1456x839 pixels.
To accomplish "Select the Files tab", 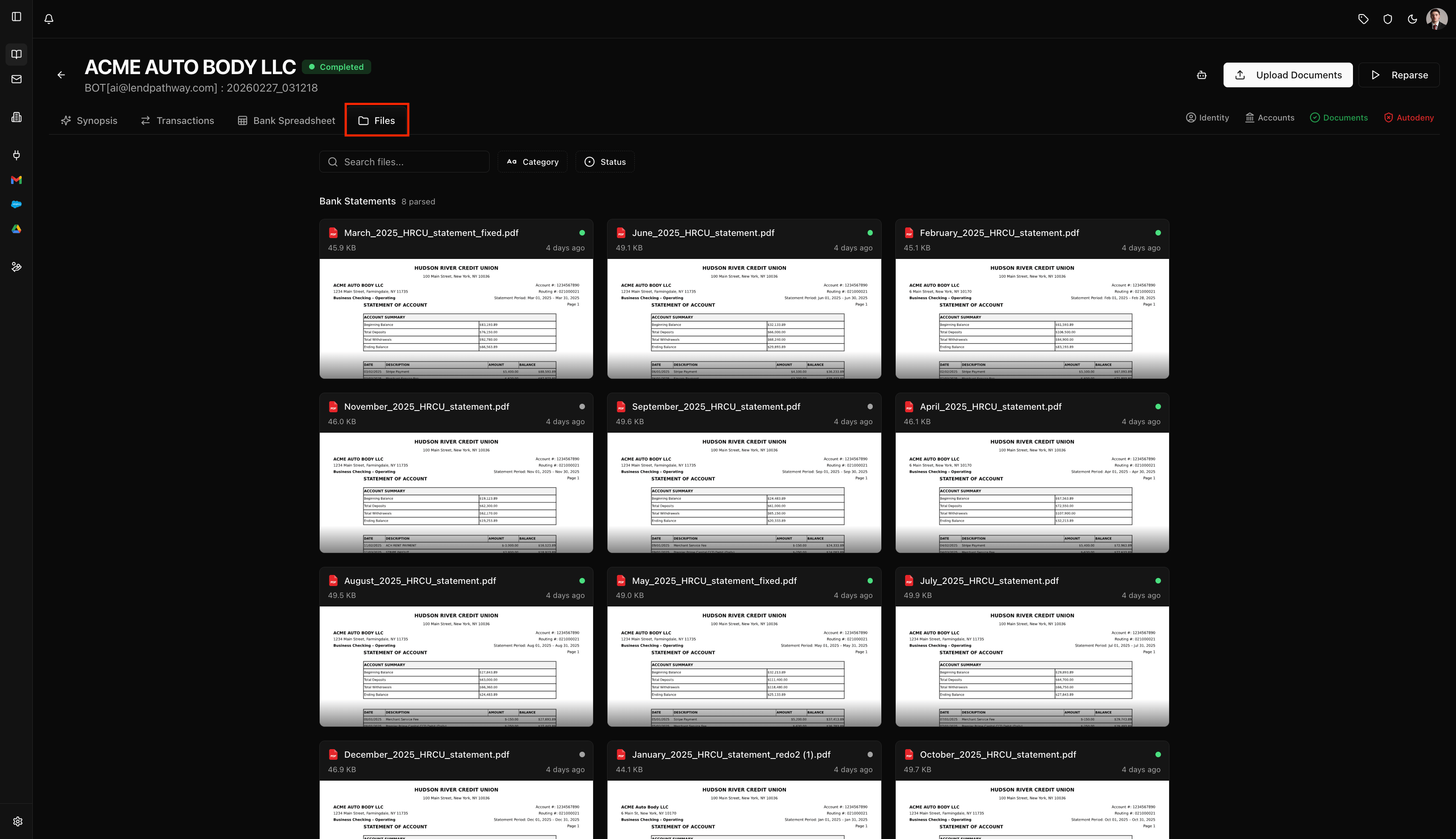I will 377,121.
